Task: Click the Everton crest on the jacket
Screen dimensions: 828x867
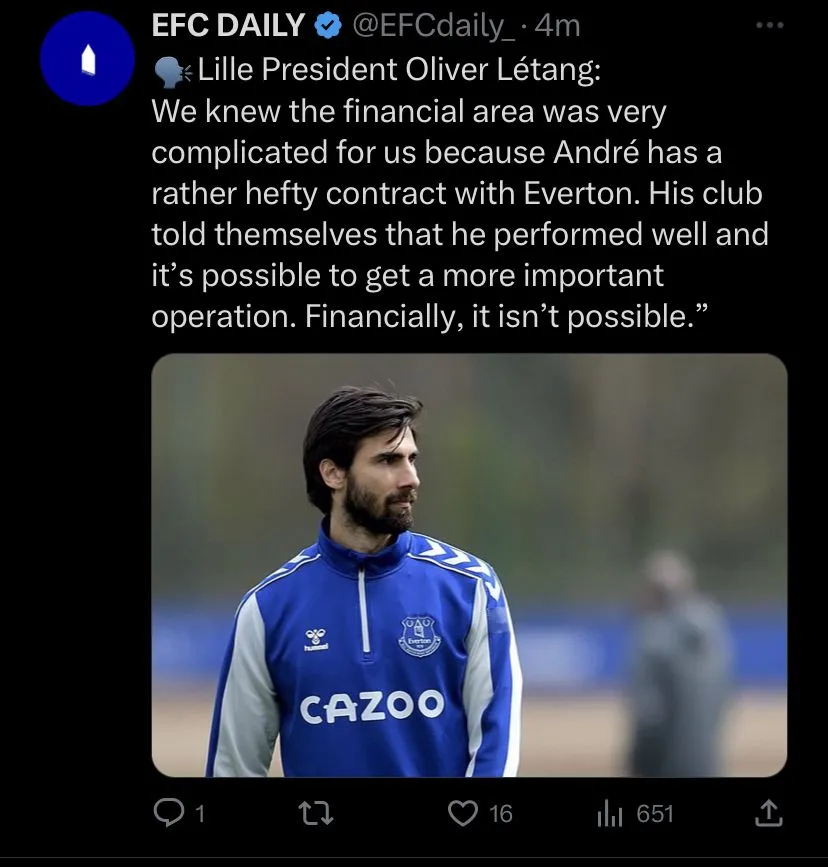Action: [417, 633]
